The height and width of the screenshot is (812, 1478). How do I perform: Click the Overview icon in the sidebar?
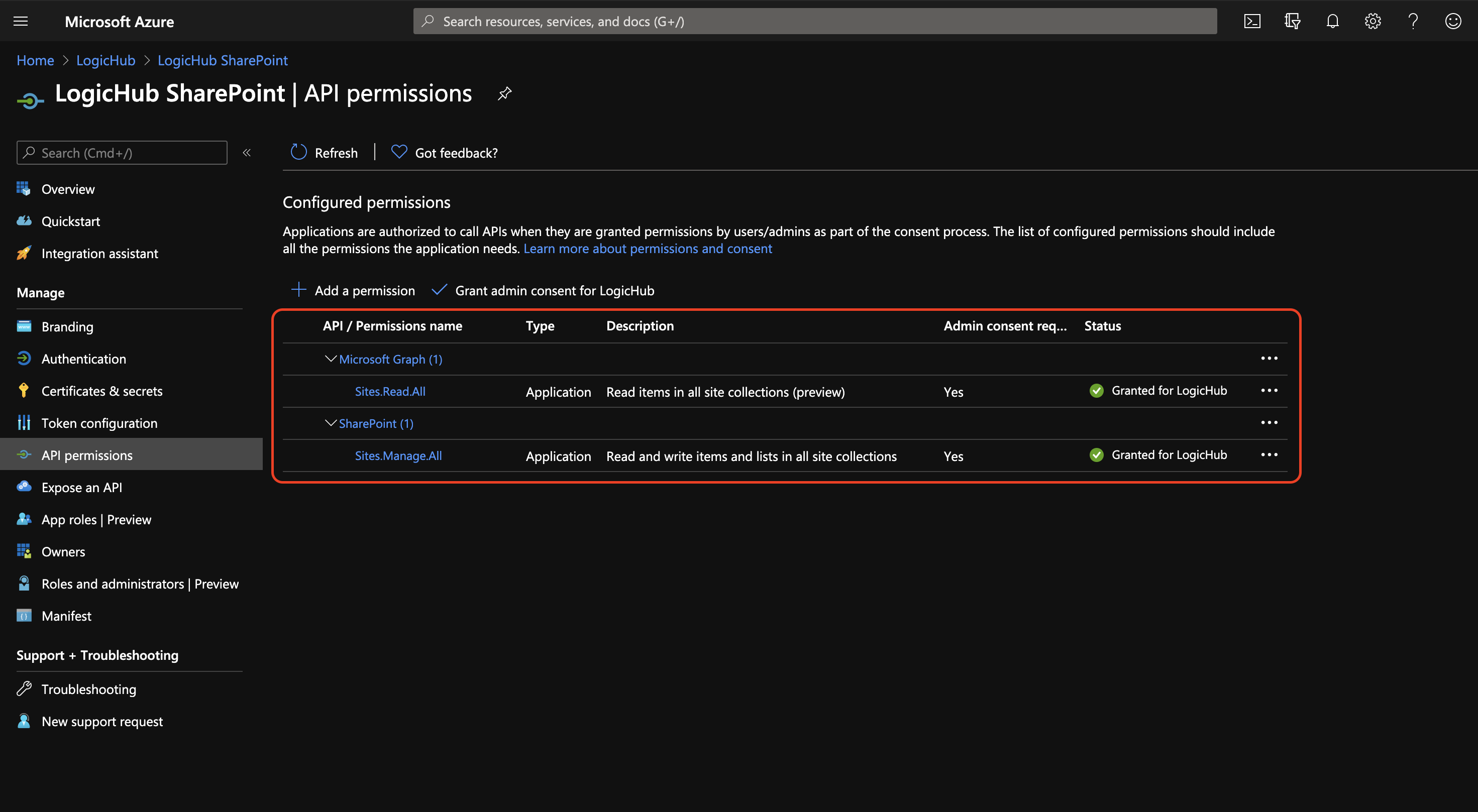click(x=24, y=189)
